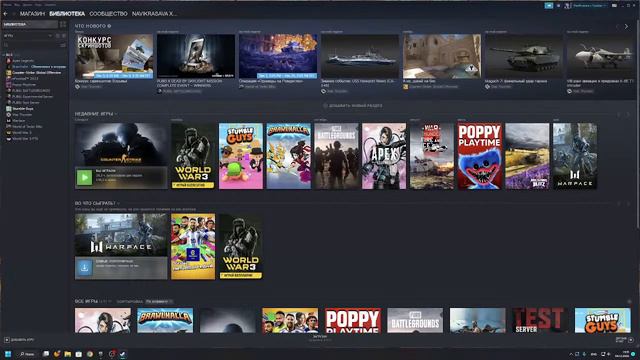
Task: Focus the library search field
Action: pyautogui.click(x=31, y=45)
